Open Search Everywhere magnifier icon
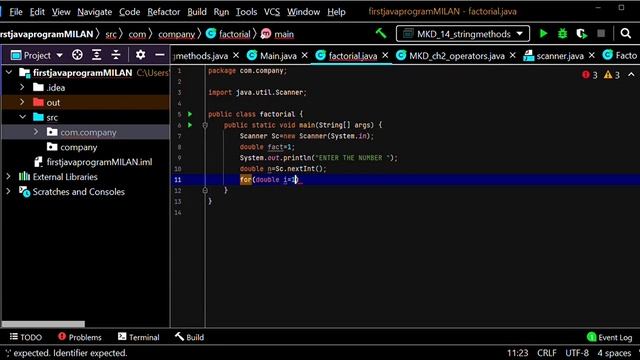 click(626, 33)
